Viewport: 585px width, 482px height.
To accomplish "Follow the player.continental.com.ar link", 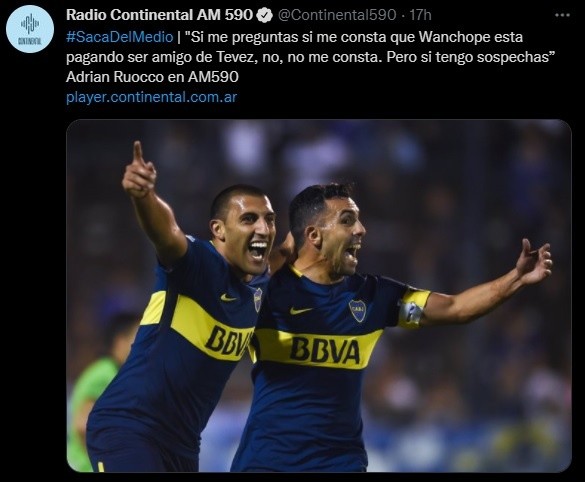I will 151,97.
